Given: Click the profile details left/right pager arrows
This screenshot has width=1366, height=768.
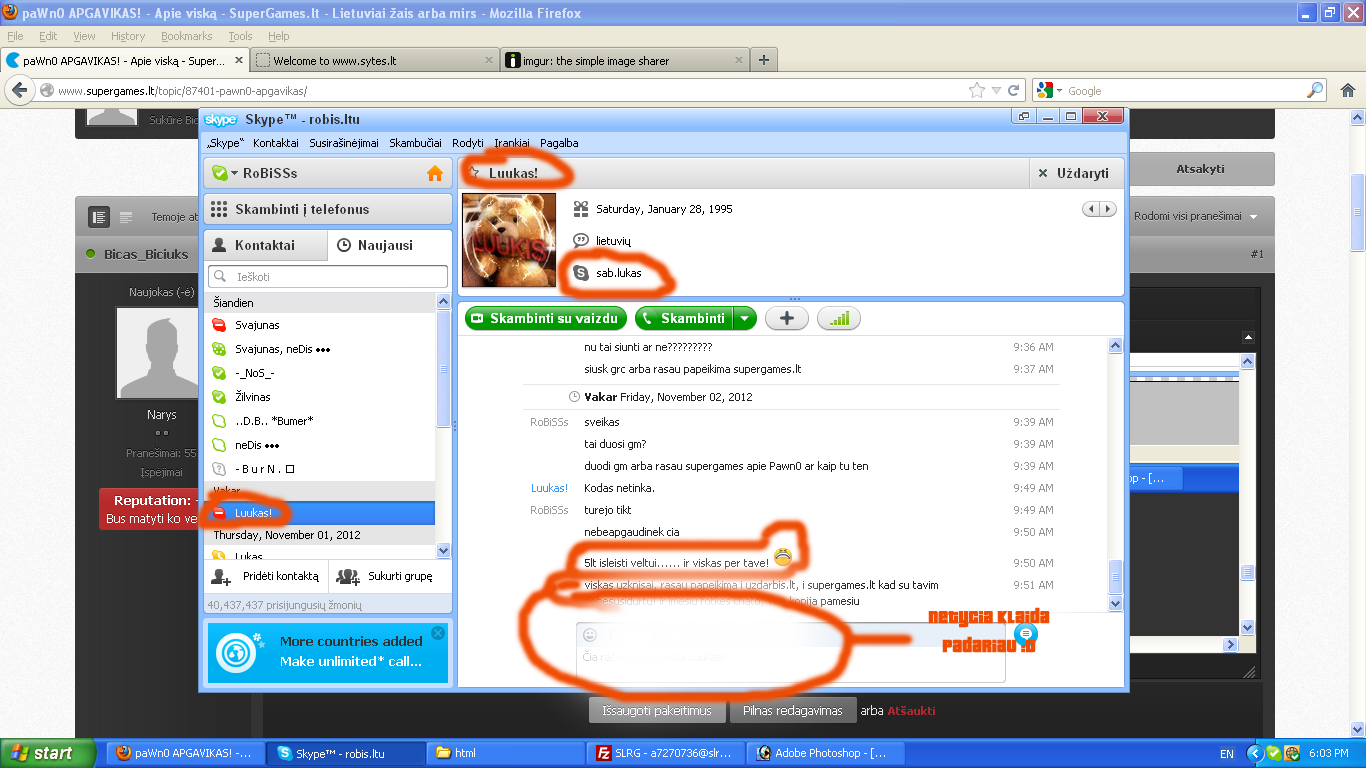Looking at the screenshot, I should (x=1100, y=209).
